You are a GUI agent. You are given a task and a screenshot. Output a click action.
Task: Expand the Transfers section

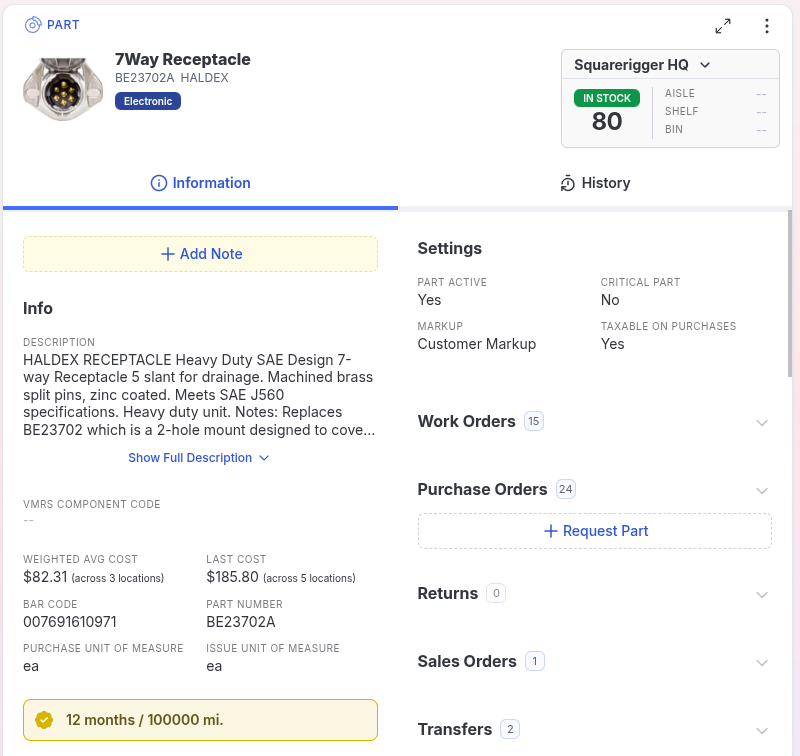(x=762, y=730)
